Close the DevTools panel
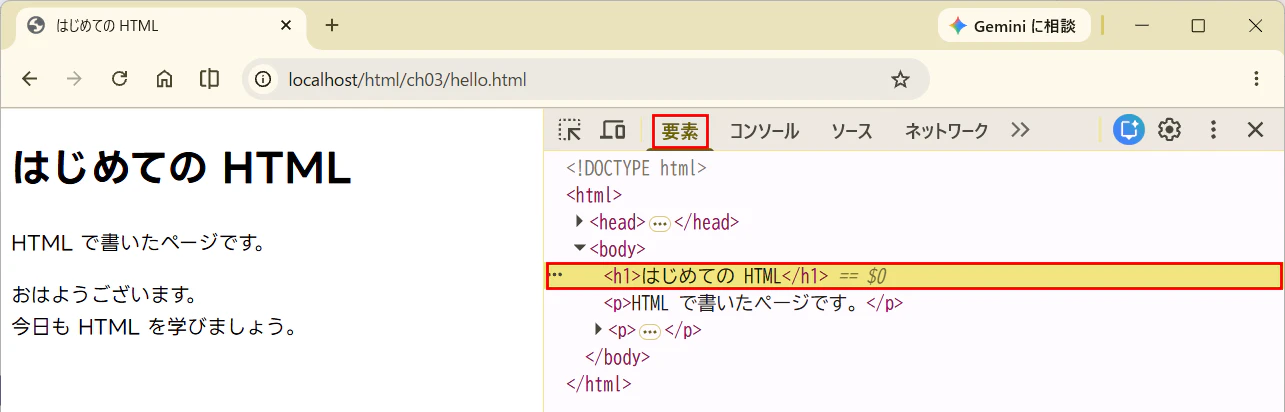The width and height of the screenshot is (1285, 412). pyautogui.click(x=1256, y=130)
